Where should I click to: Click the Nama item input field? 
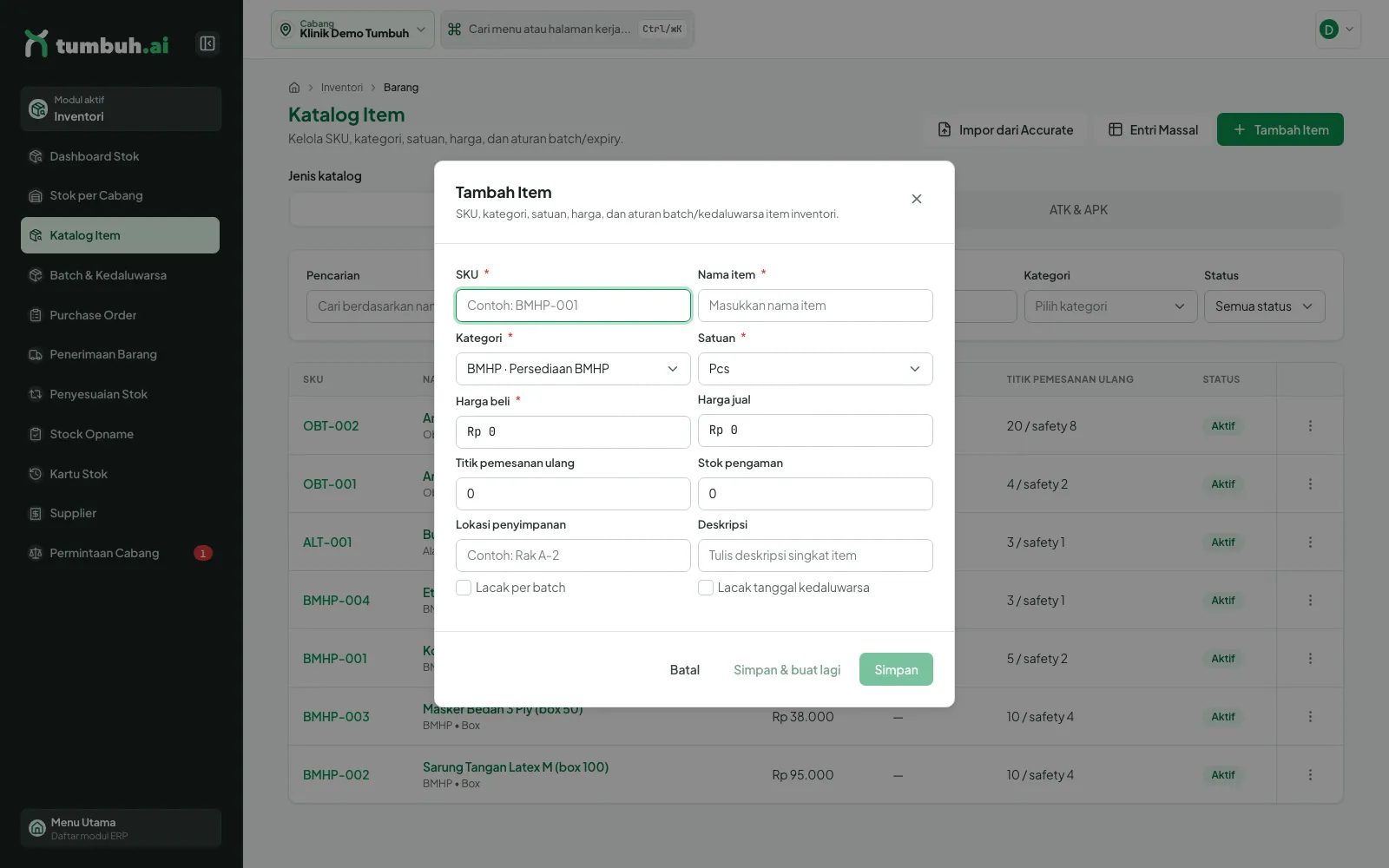point(815,306)
